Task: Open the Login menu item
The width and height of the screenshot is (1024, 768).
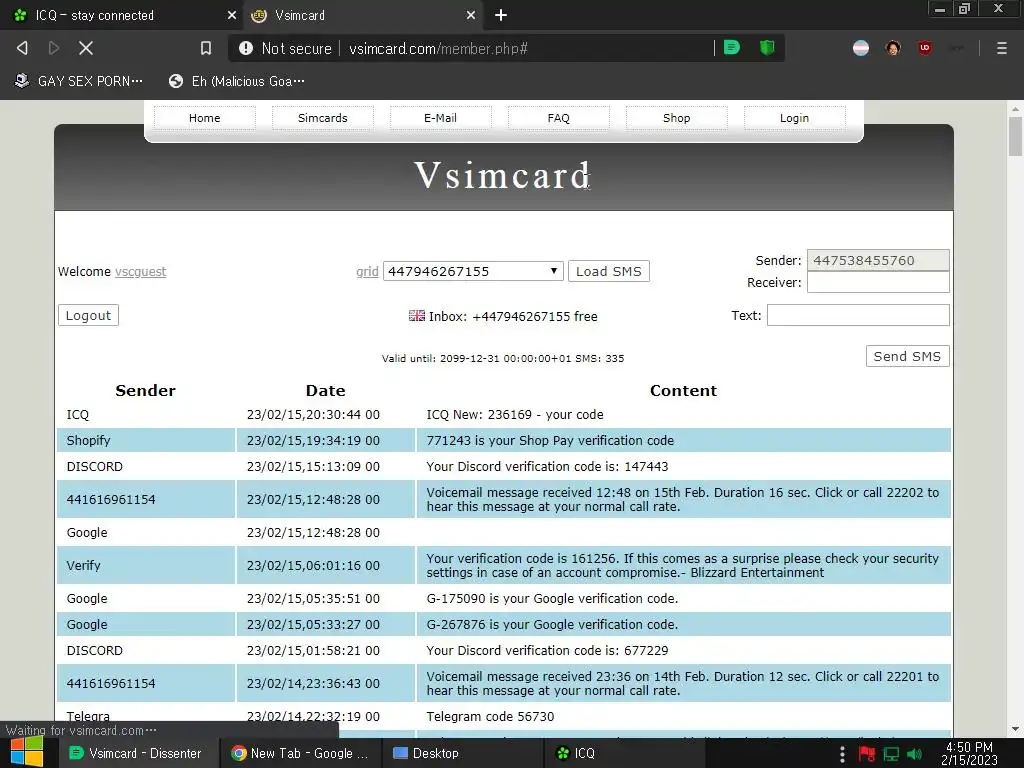Action: point(794,118)
